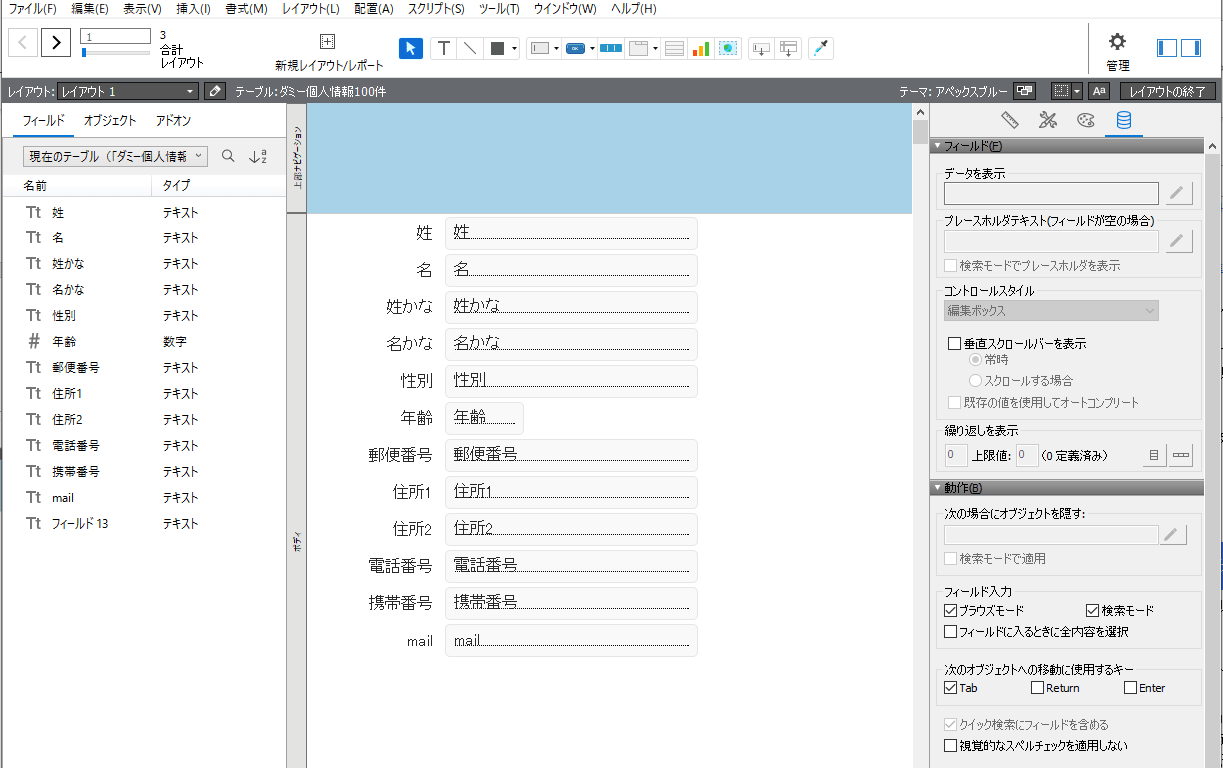Enable 視覚的なスペルチェックを適用しない checkbox
1223x768 pixels.
tap(950, 745)
